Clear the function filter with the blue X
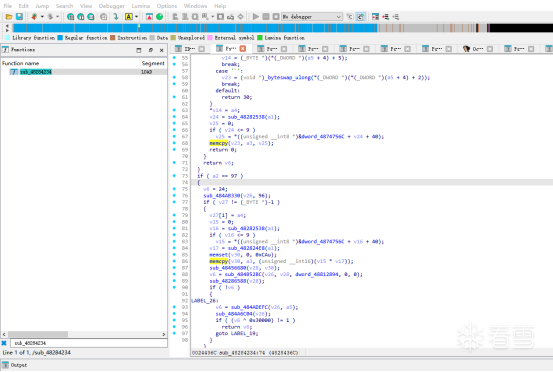Viewport: 553px width, 372px height. tap(4, 343)
